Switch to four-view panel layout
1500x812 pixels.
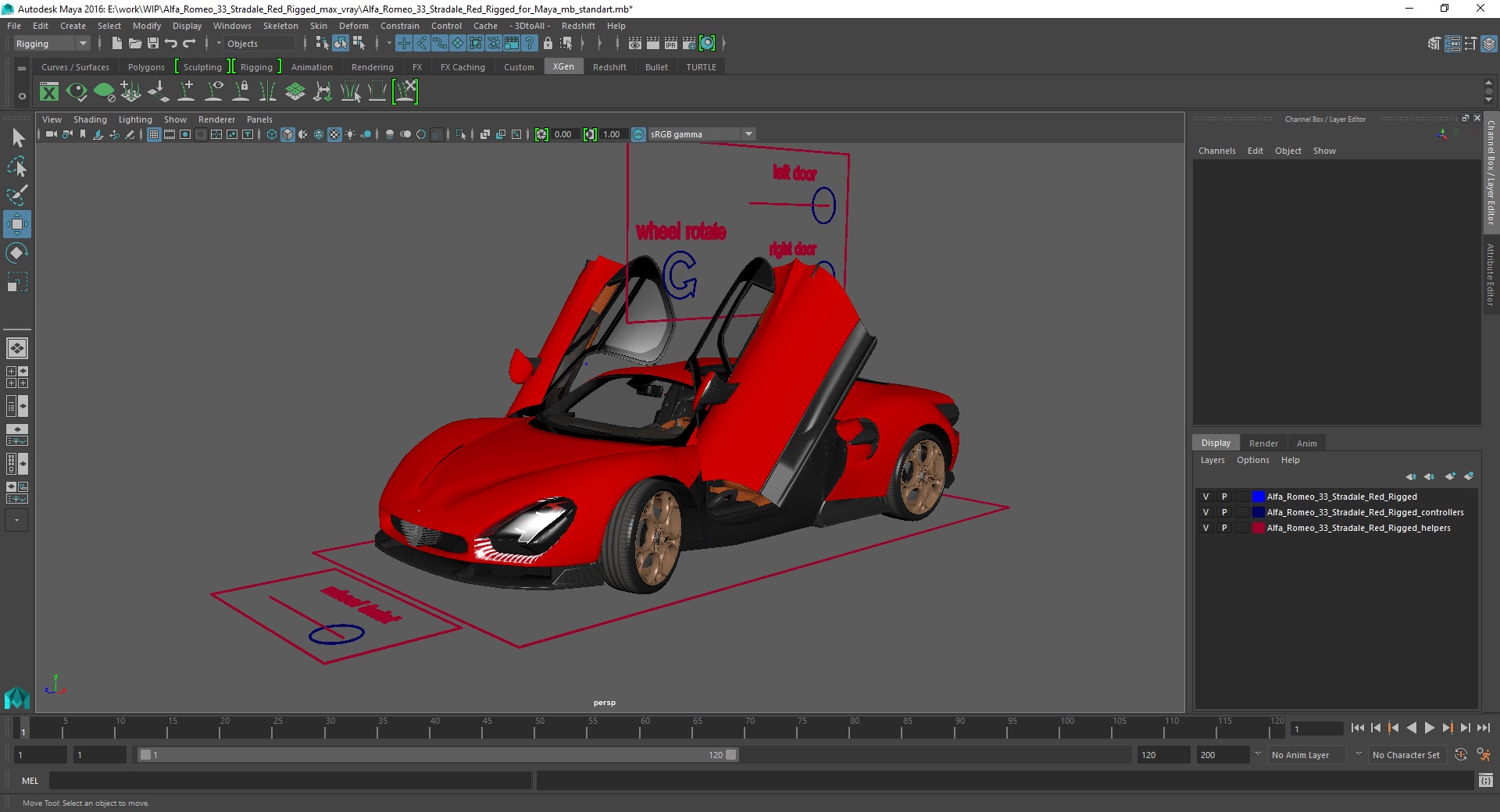17,377
